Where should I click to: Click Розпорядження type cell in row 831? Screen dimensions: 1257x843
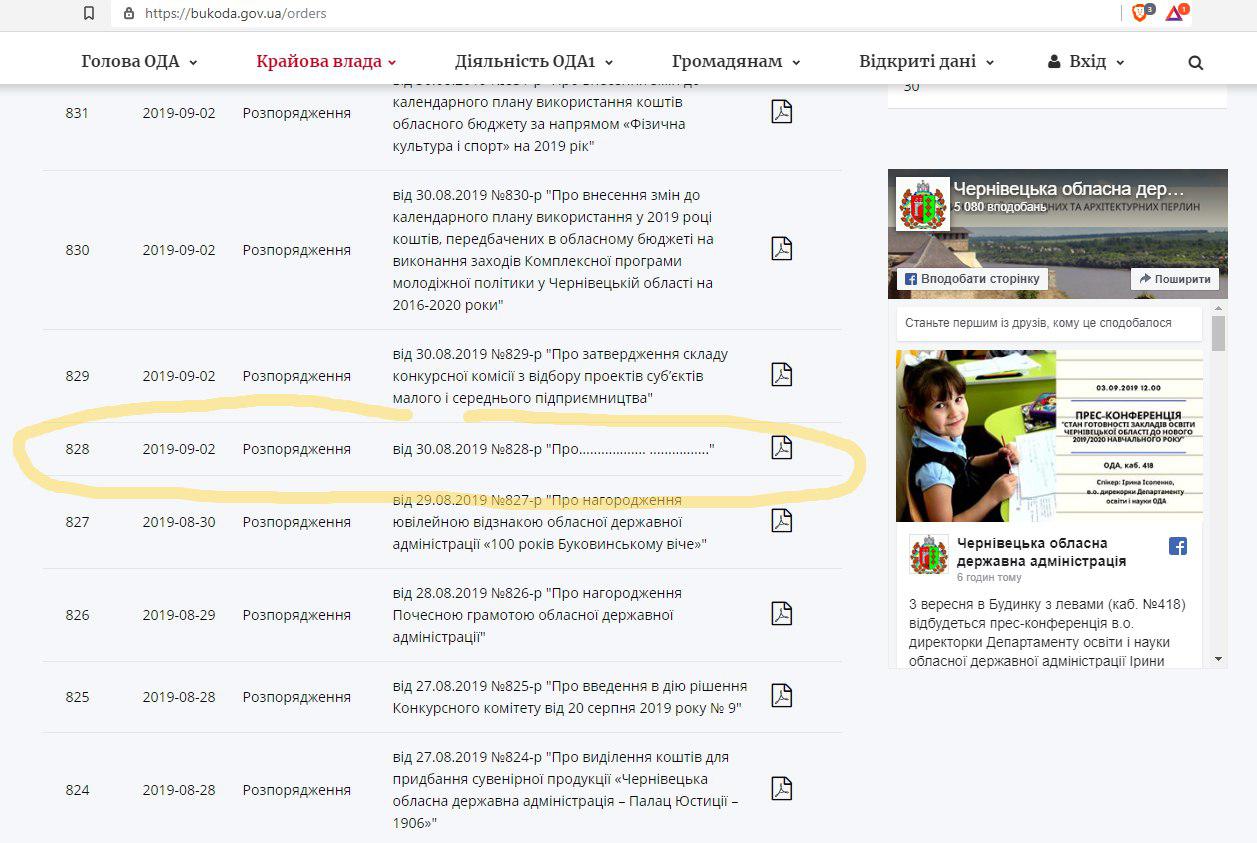(x=297, y=113)
